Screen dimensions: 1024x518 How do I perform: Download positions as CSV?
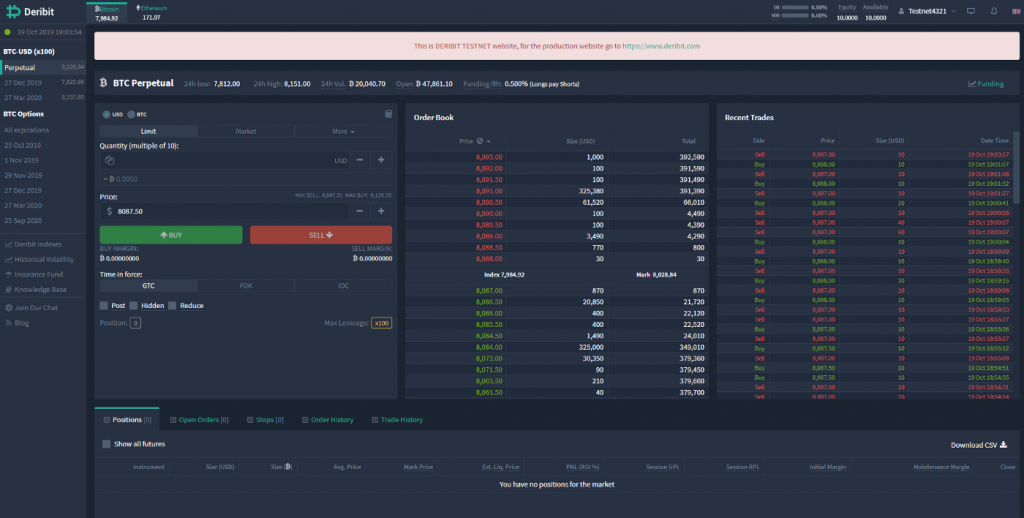(x=978, y=445)
